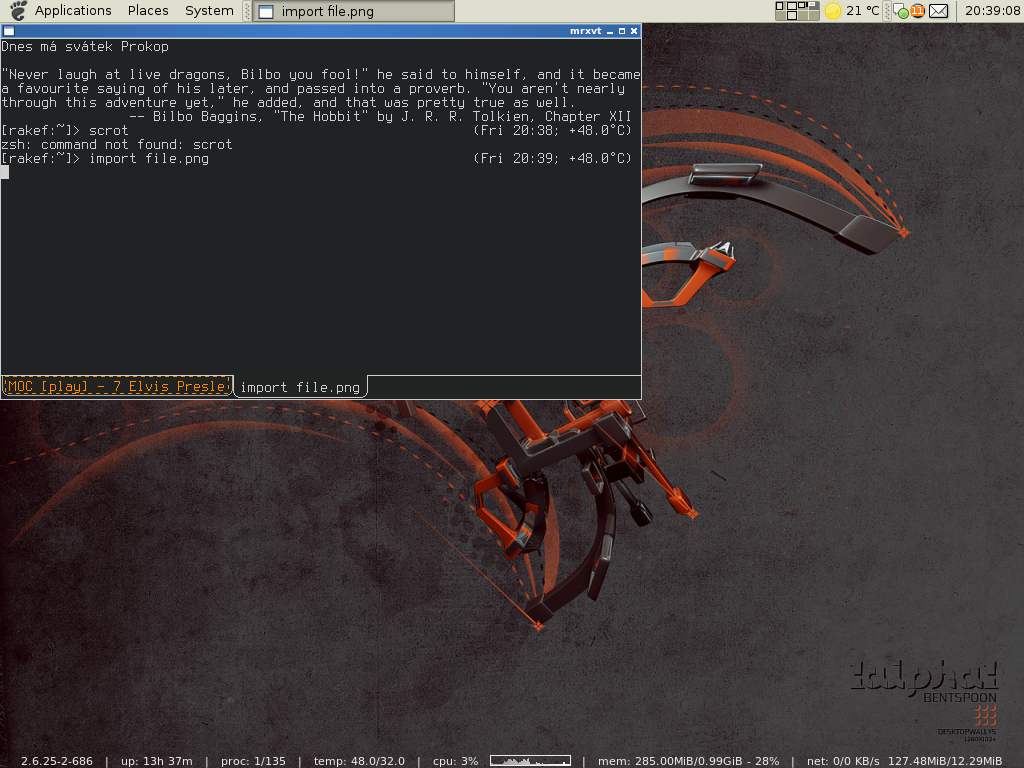Click 'net: 0/0 KB/s' status entry
Viewport: 1024px width, 768px height.
[843, 761]
